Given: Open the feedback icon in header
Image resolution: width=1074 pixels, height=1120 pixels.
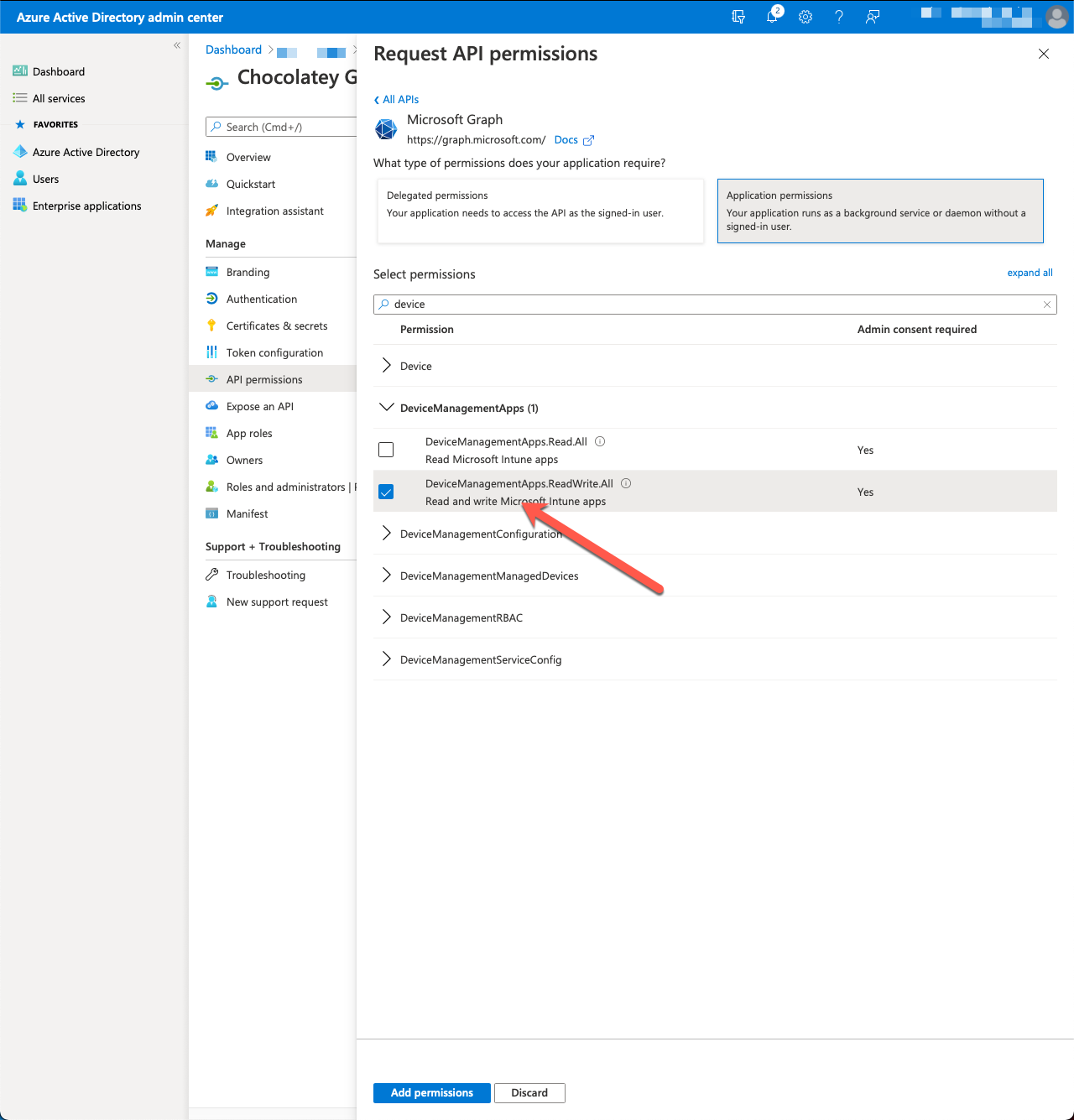Looking at the screenshot, I should (x=873, y=17).
